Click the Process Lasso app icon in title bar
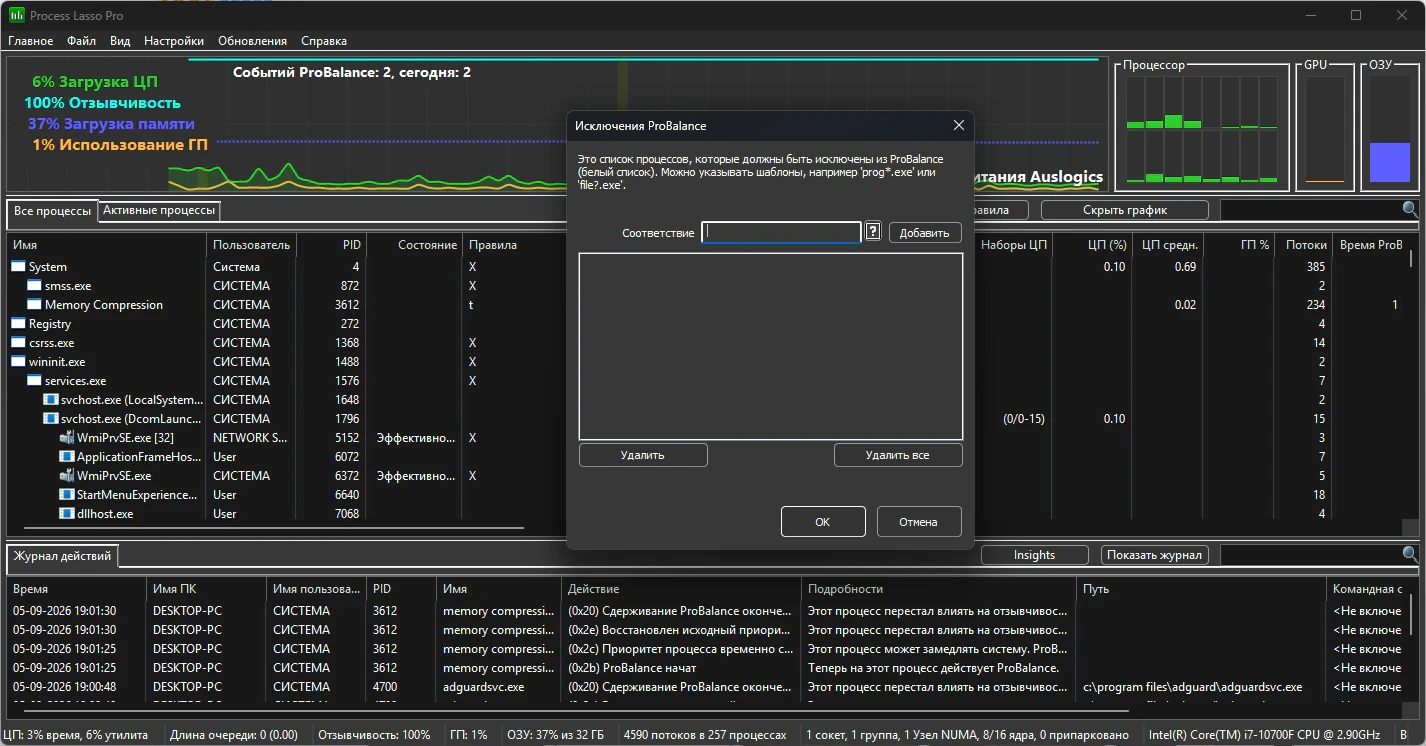This screenshot has height=746, width=1426. pyautogui.click(x=16, y=16)
